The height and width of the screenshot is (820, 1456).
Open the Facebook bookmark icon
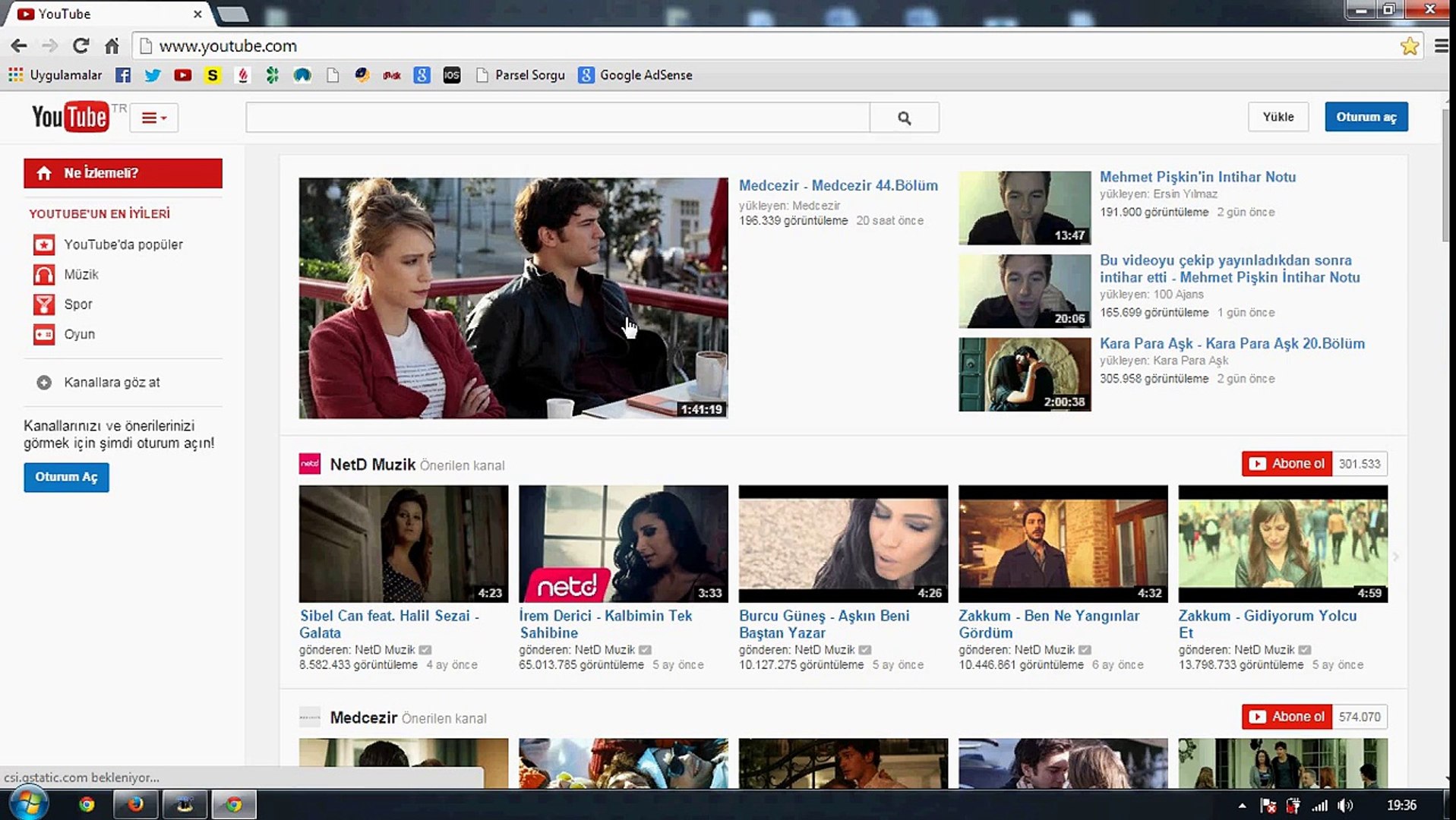tap(123, 75)
